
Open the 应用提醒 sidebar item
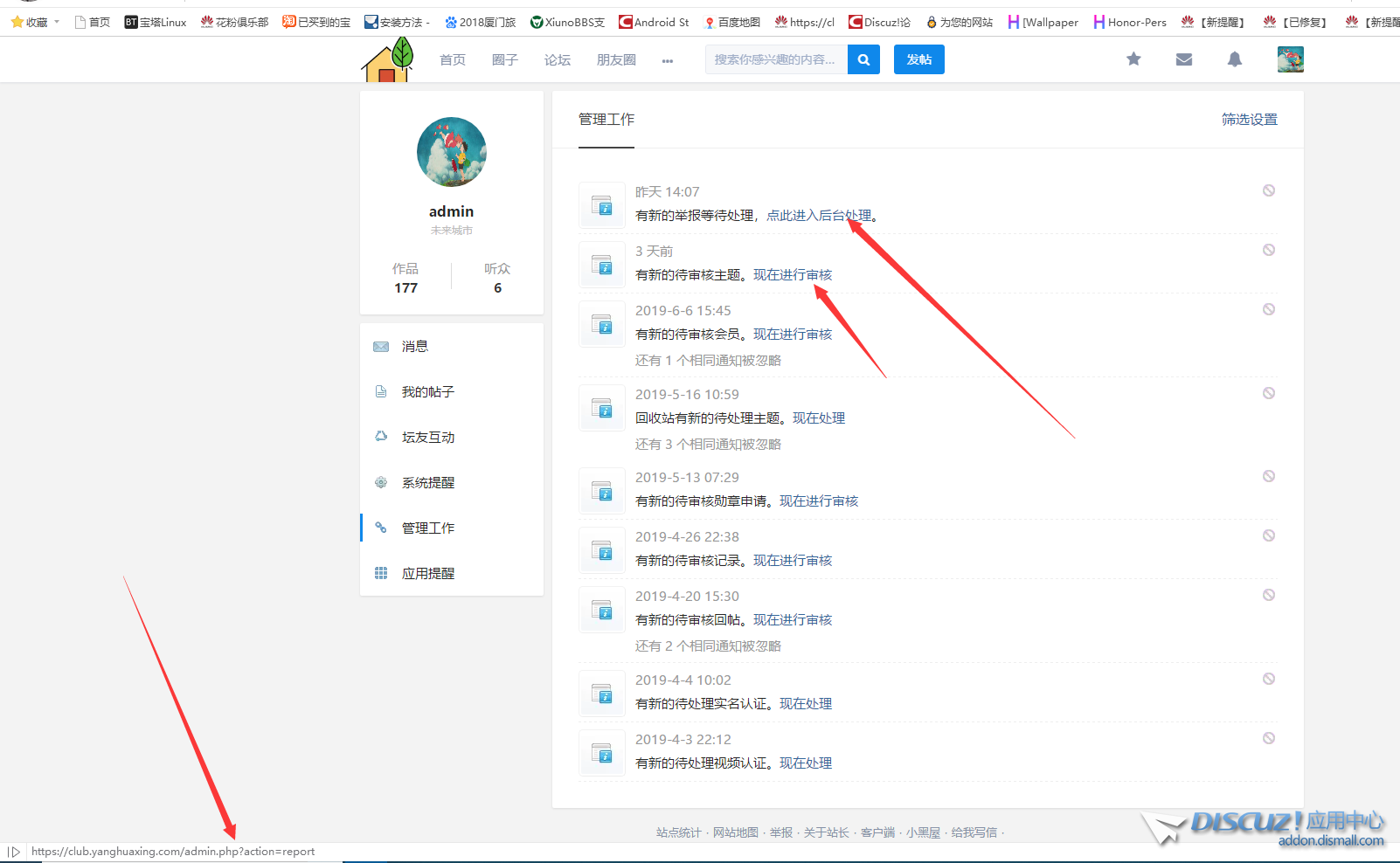(427, 574)
